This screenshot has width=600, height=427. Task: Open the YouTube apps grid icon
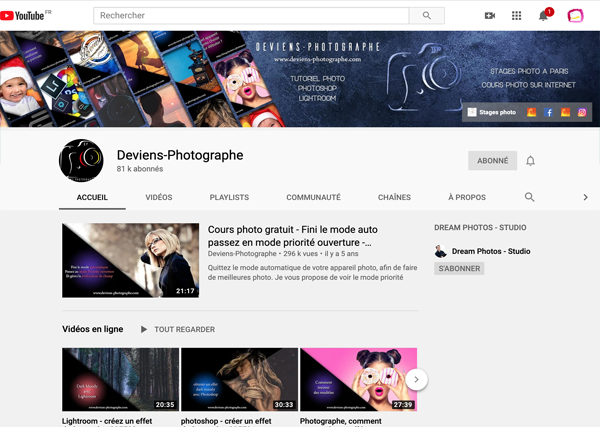click(x=516, y=15)
